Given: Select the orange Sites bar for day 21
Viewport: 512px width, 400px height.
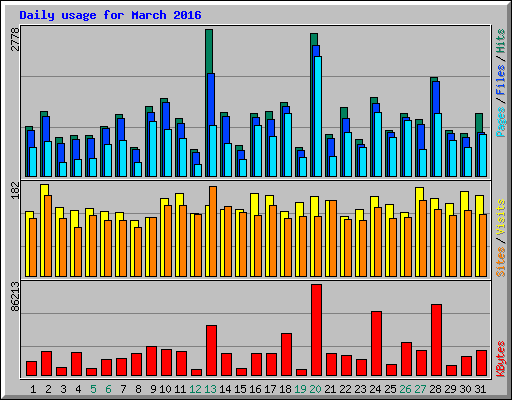Looking at the screenshot, I should pos(333,239).
